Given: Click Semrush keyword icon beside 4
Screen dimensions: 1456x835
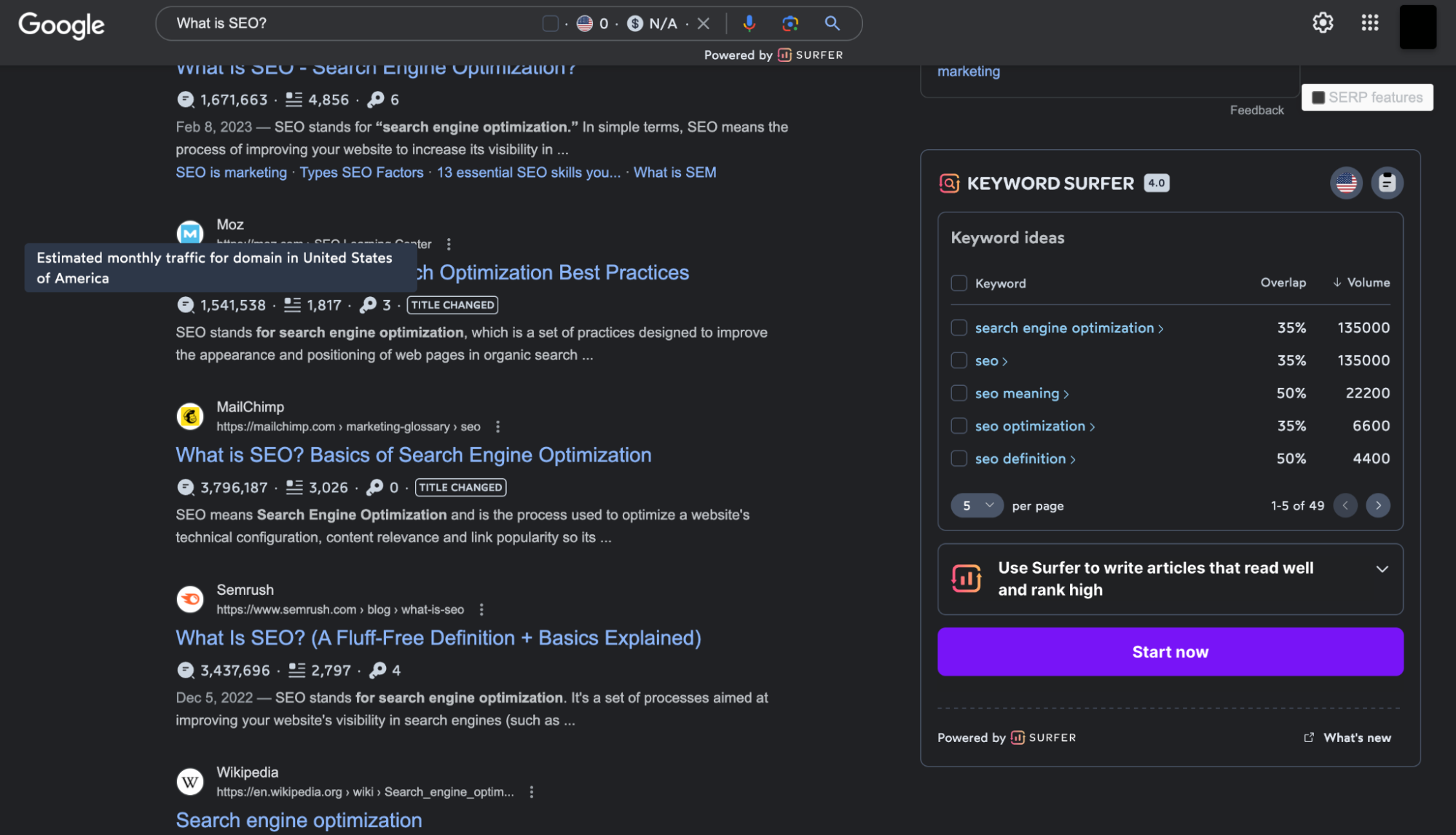Looking at the screenshot, I should coord(377,670).
